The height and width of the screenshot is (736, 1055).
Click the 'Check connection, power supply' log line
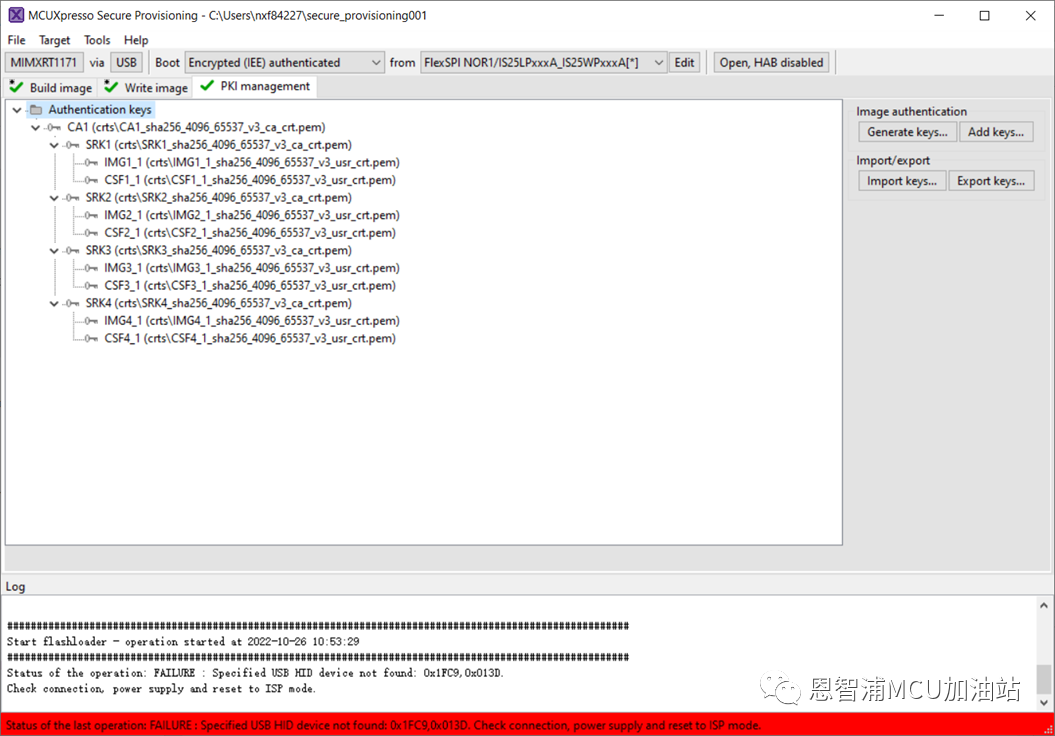161,689
